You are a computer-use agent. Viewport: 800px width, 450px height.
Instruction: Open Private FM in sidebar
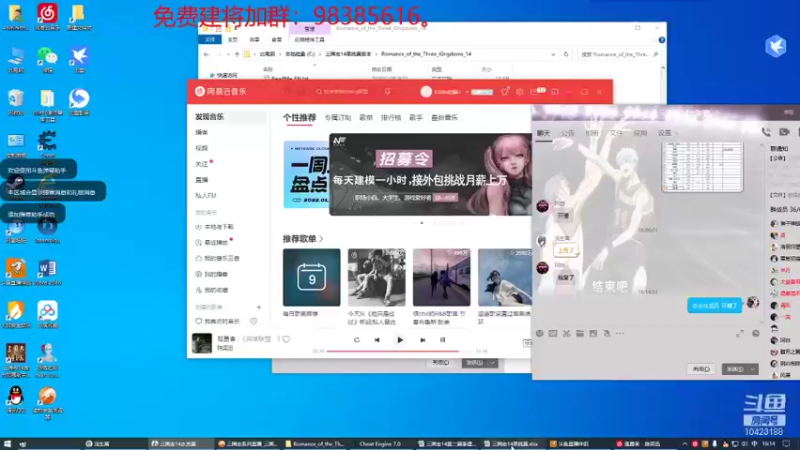coord(206,195)
